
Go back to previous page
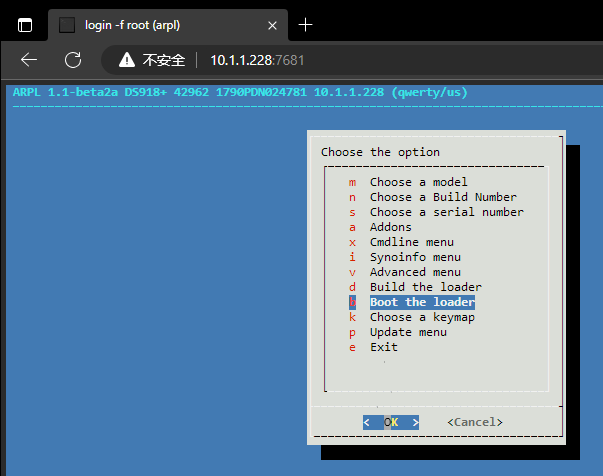29,60
